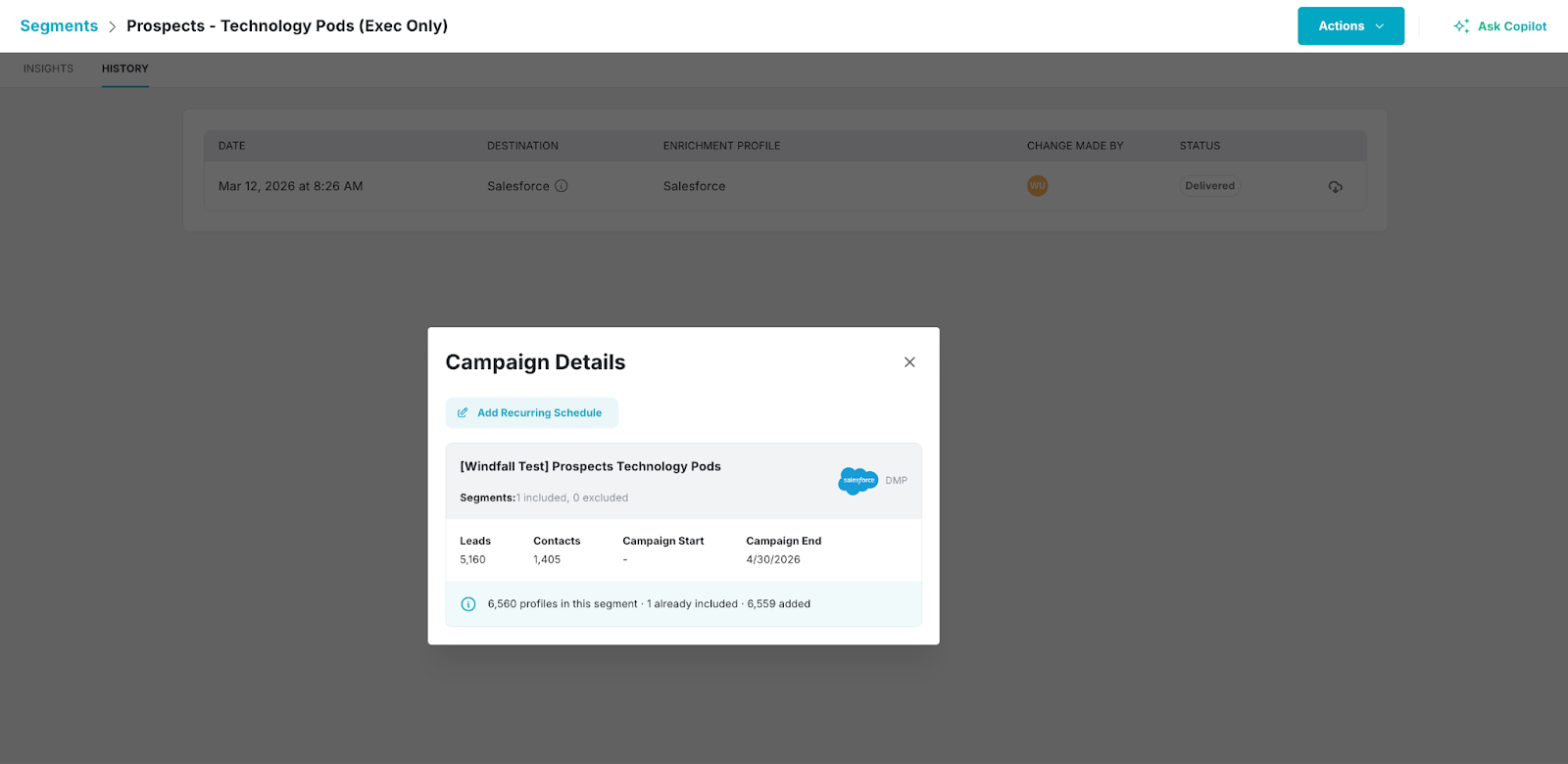Click the STATUS column header
Image resolution: width=1568 pixels, height=764 pixels.
(1200, 146)
